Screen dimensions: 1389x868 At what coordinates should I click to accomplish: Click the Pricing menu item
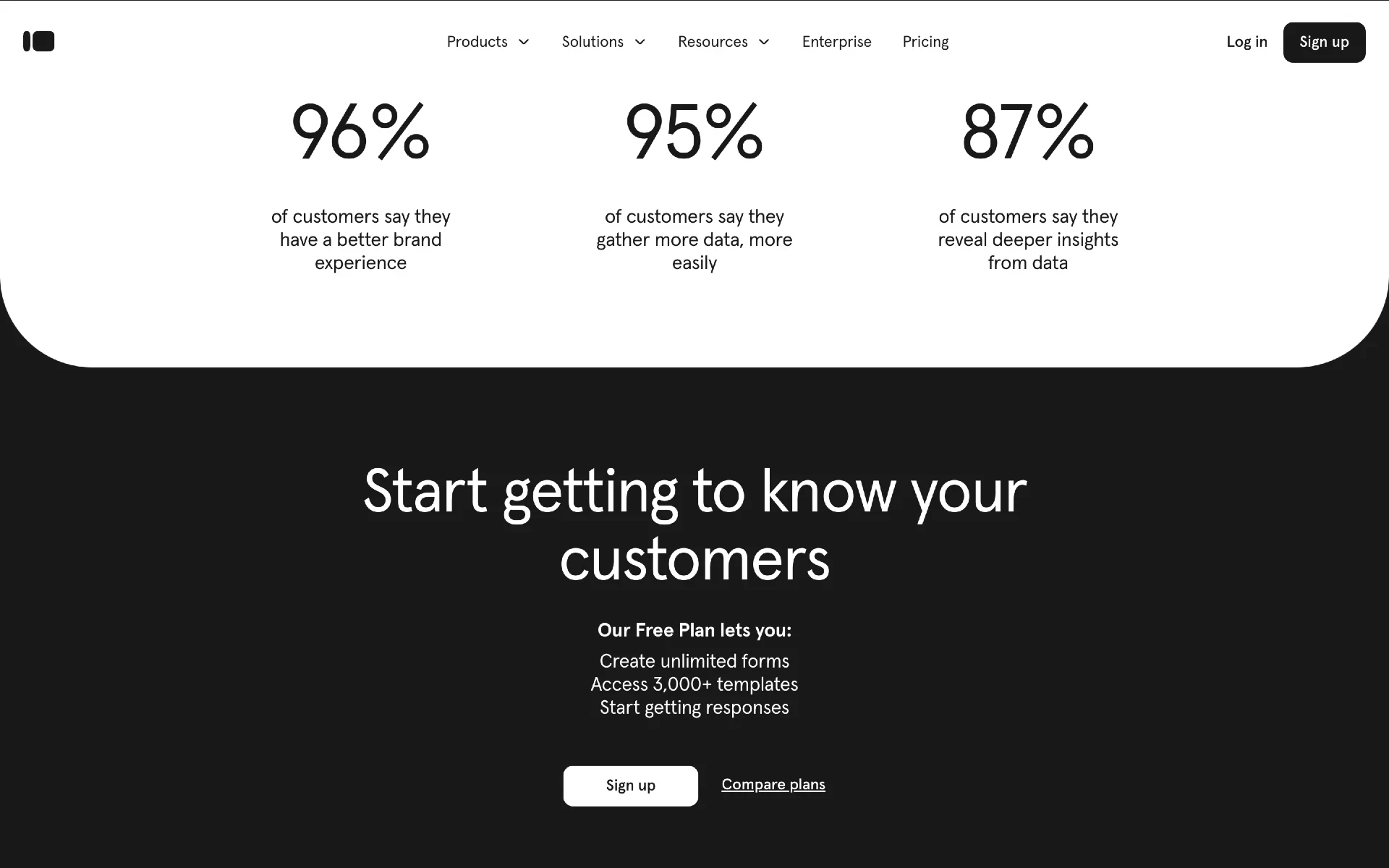925,42
